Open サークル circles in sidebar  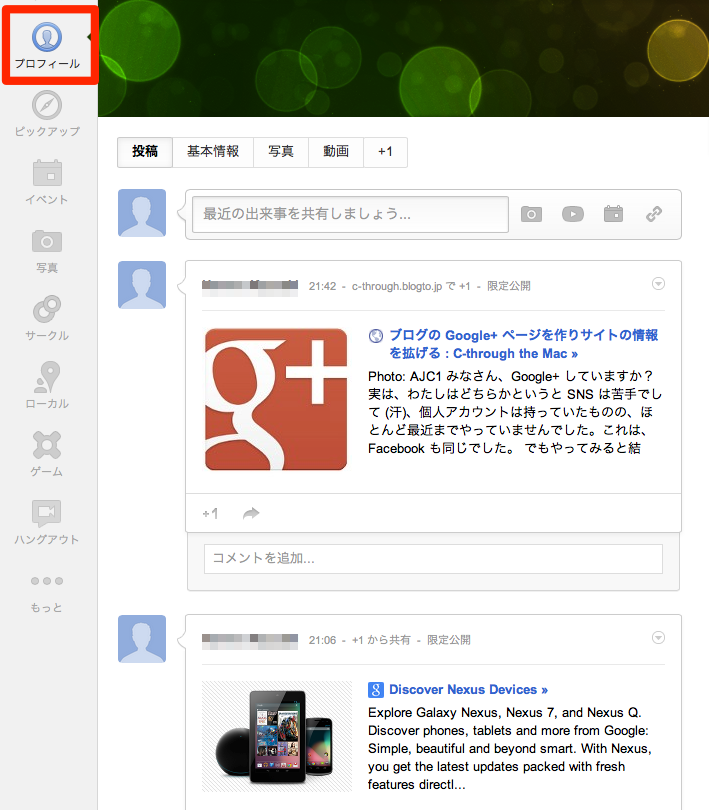[47, 308]
